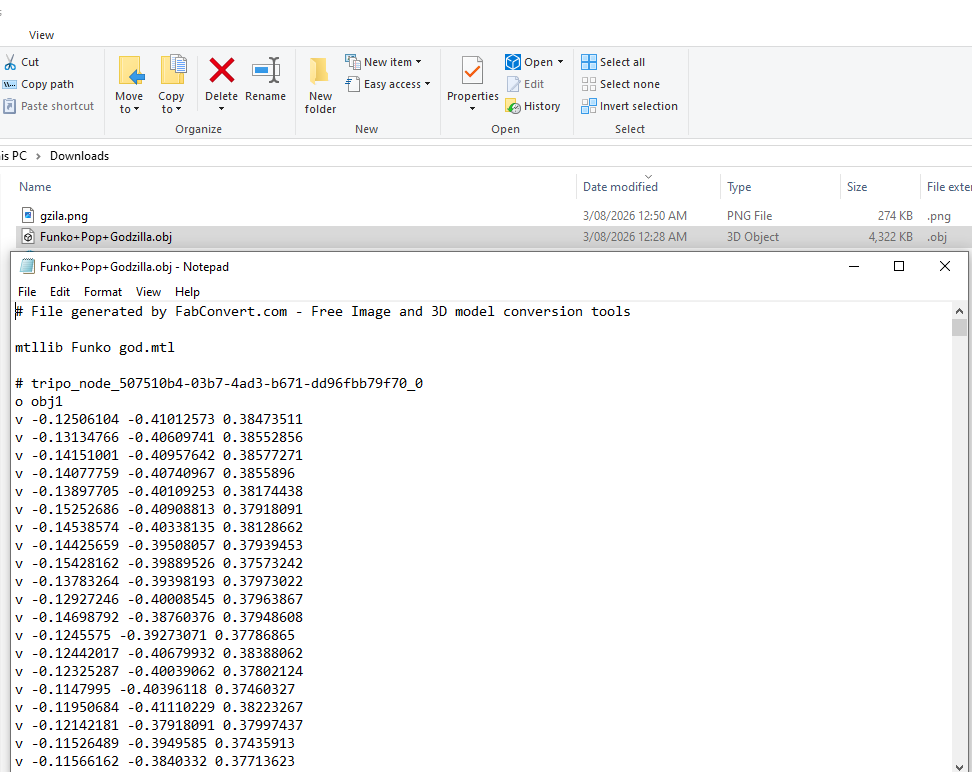Create a New folder

[x=320, y=86]
